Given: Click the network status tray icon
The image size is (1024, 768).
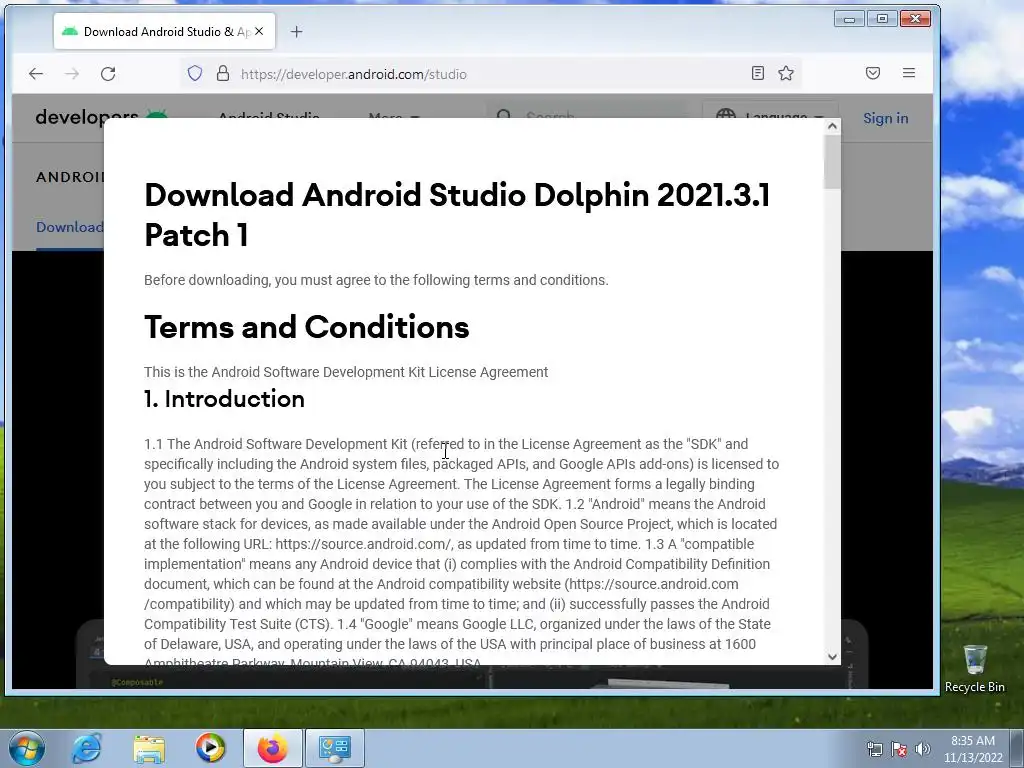Looking at the screenshot, I should [874, 749].
